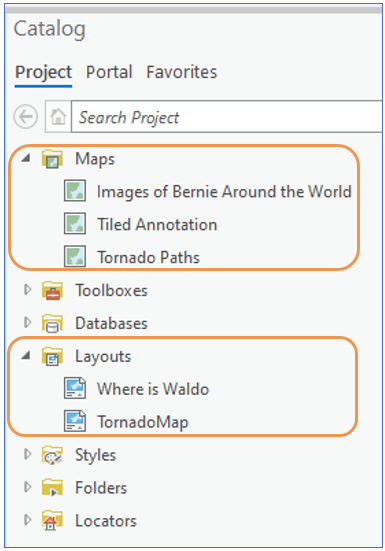This screenshot has height=551, width=385.
Task: Select the Tiled Annotation map name
Action: pos(157,225)
